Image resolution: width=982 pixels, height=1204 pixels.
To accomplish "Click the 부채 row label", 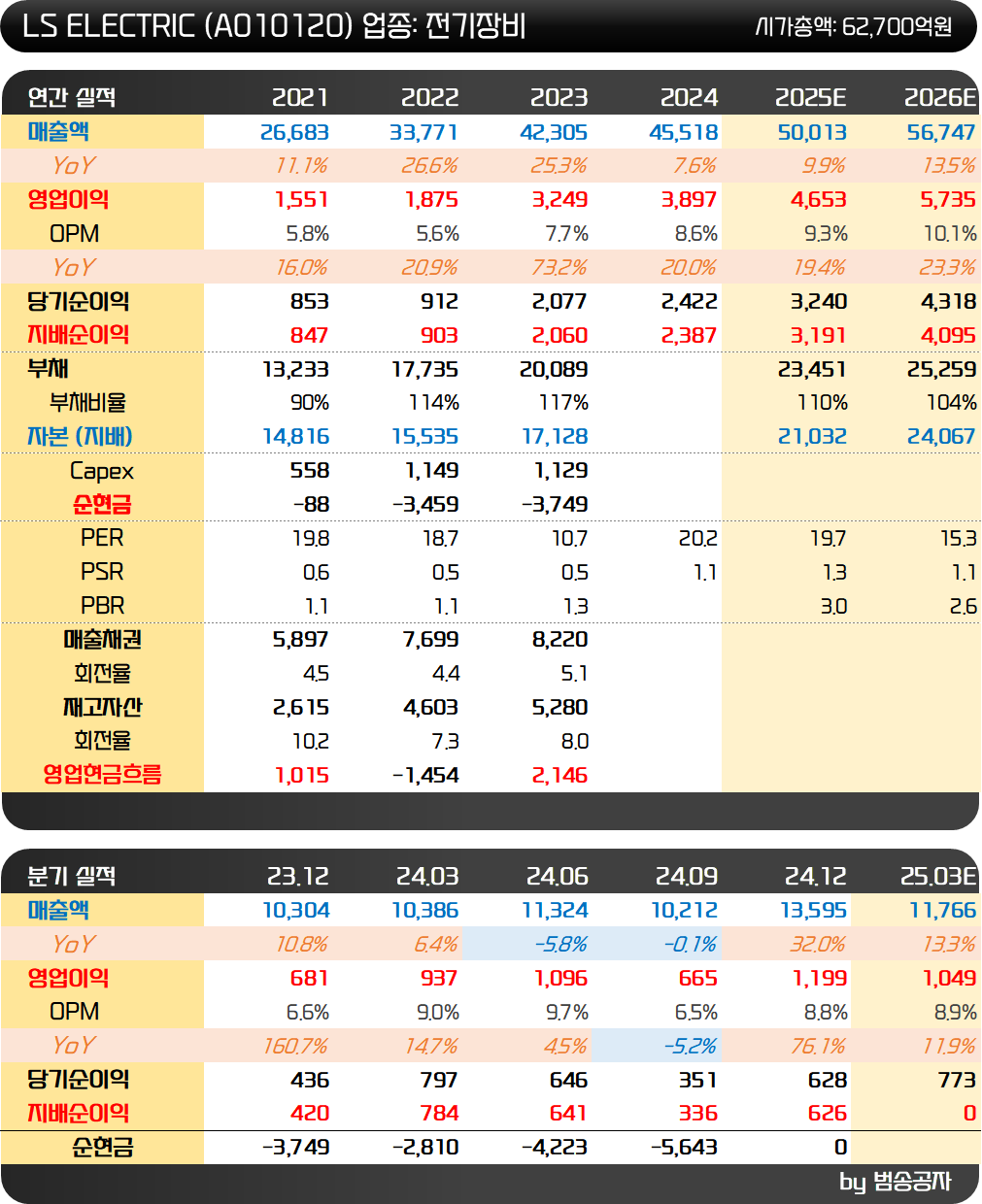I will point(48,369).
